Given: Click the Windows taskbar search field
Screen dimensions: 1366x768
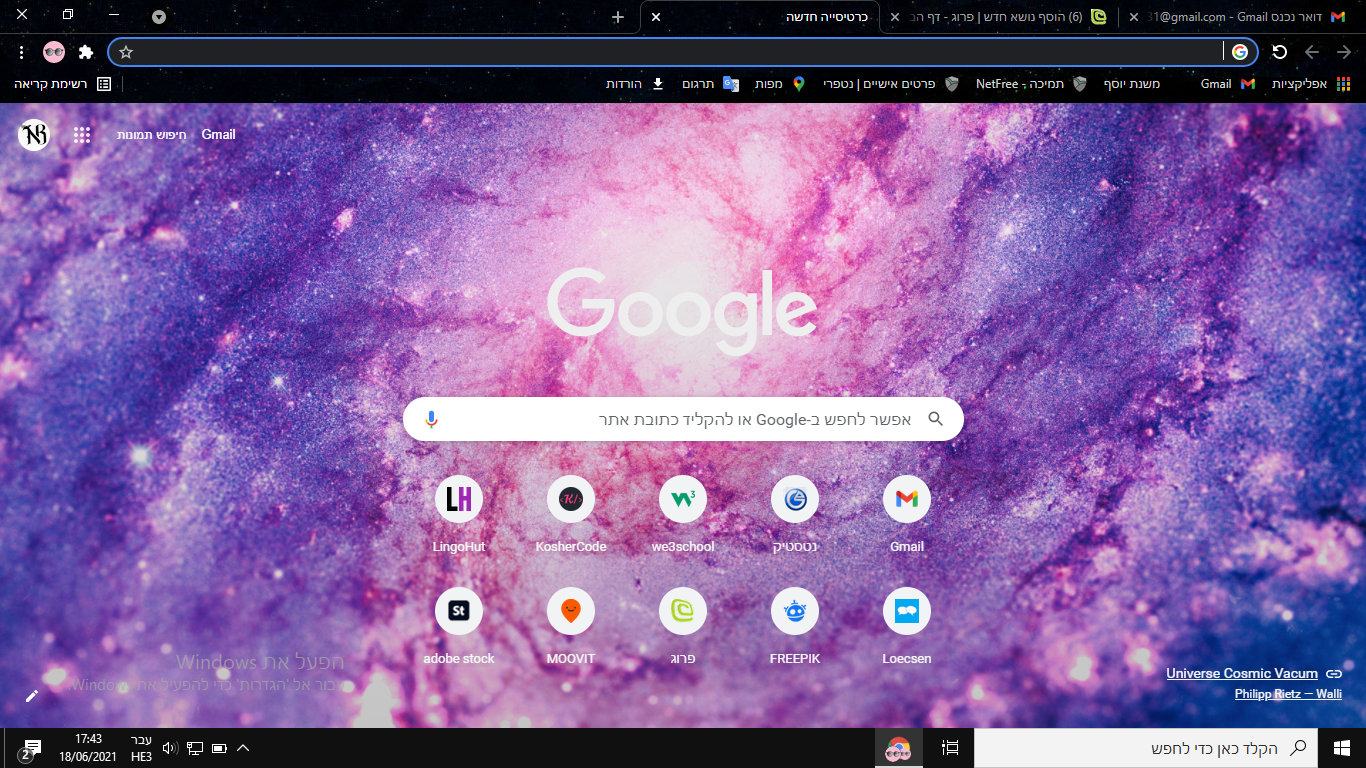Looking at the screenshot, I should [x=1146, y=748].
